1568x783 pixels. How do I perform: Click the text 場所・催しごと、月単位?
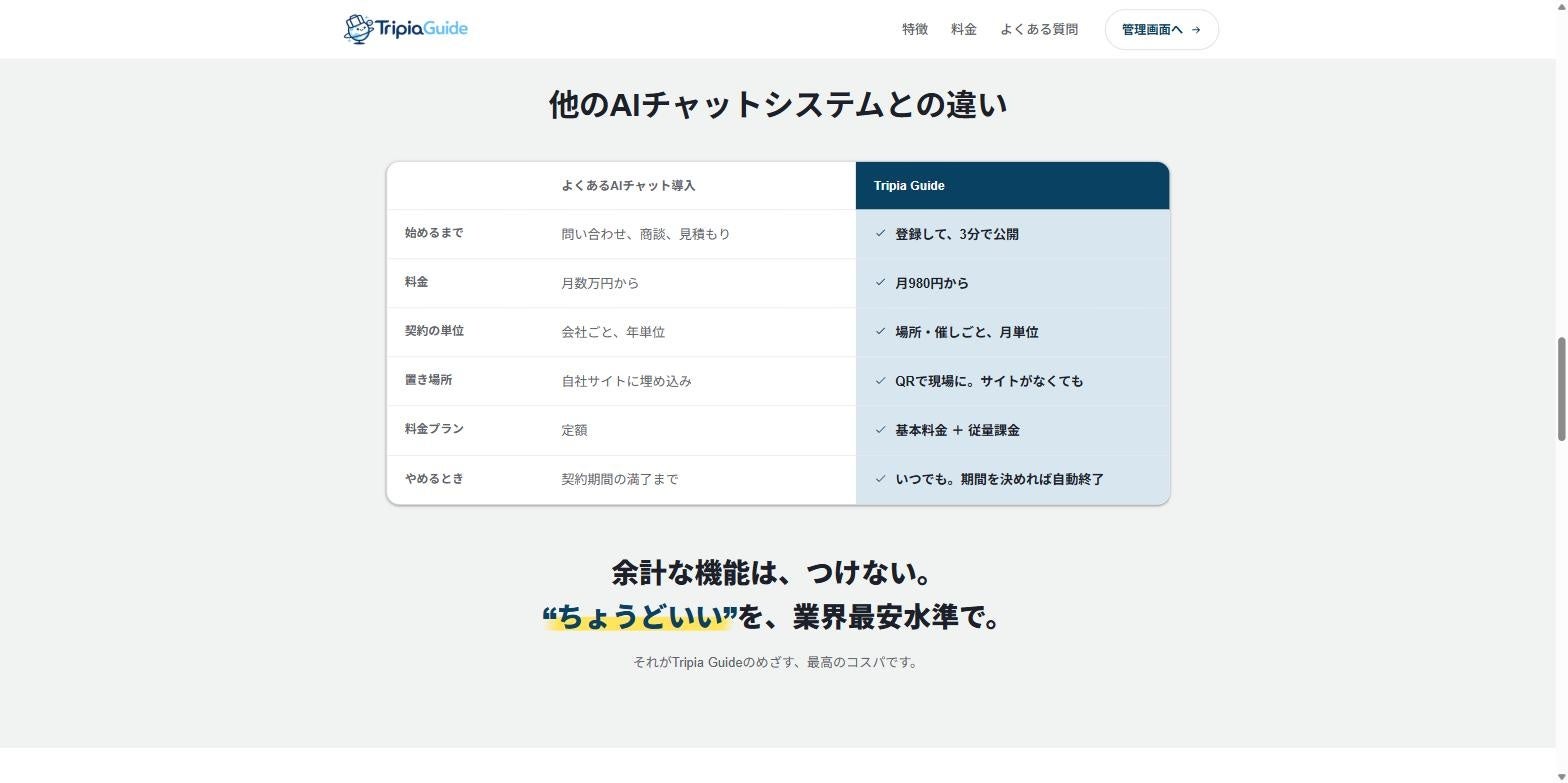(x=967, y=332)
